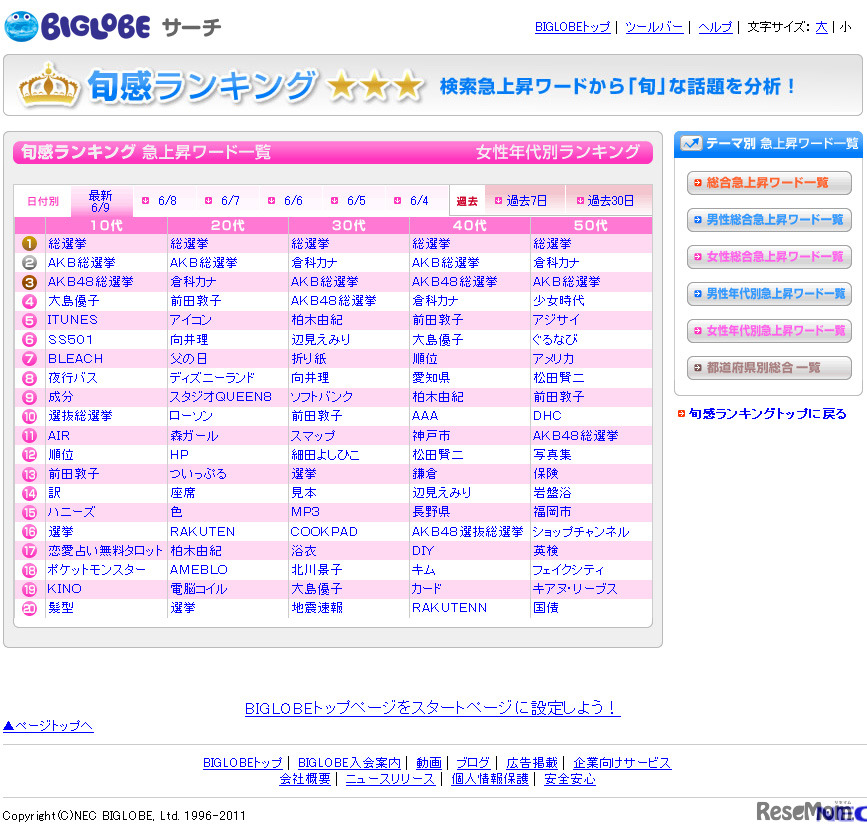Click the BIGLOBE logo icon

tap(22, 27)
